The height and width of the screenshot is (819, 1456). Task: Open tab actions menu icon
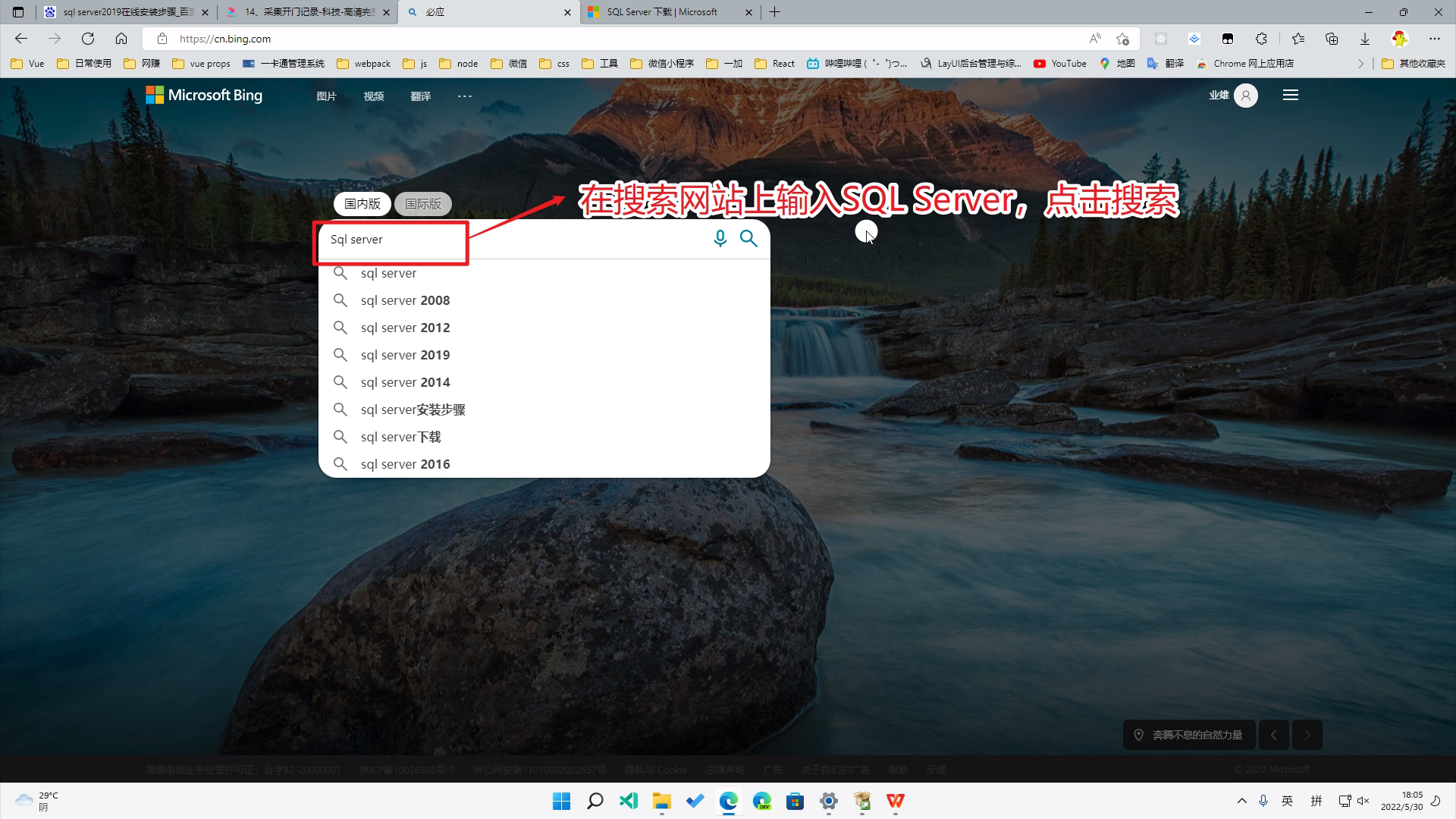click(x=18, y=12)
